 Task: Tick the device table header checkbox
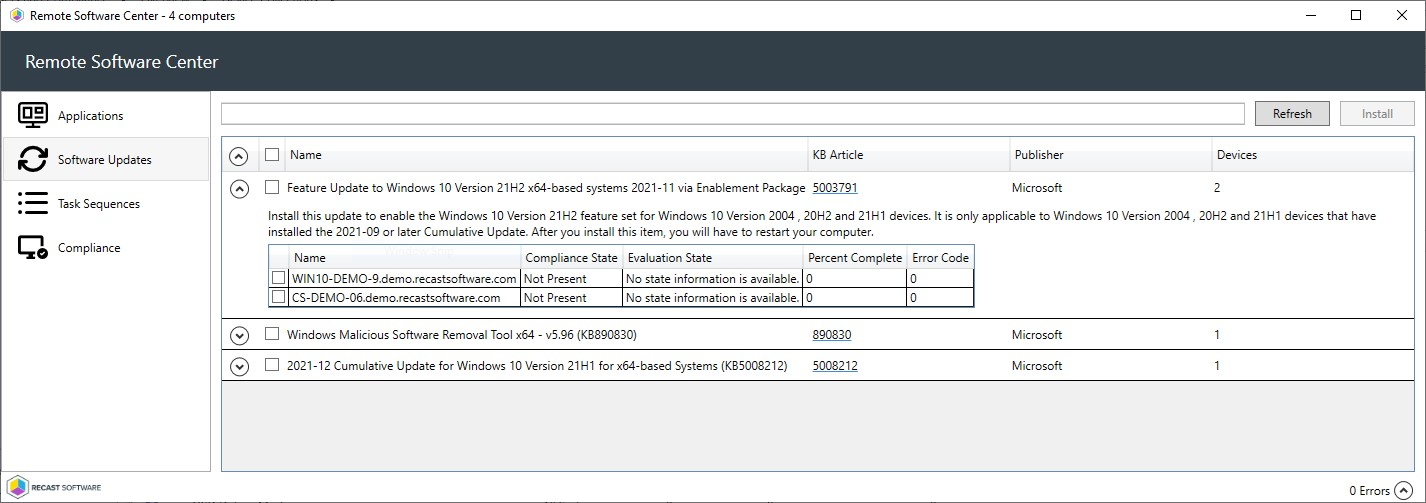(x=279, y=257)
